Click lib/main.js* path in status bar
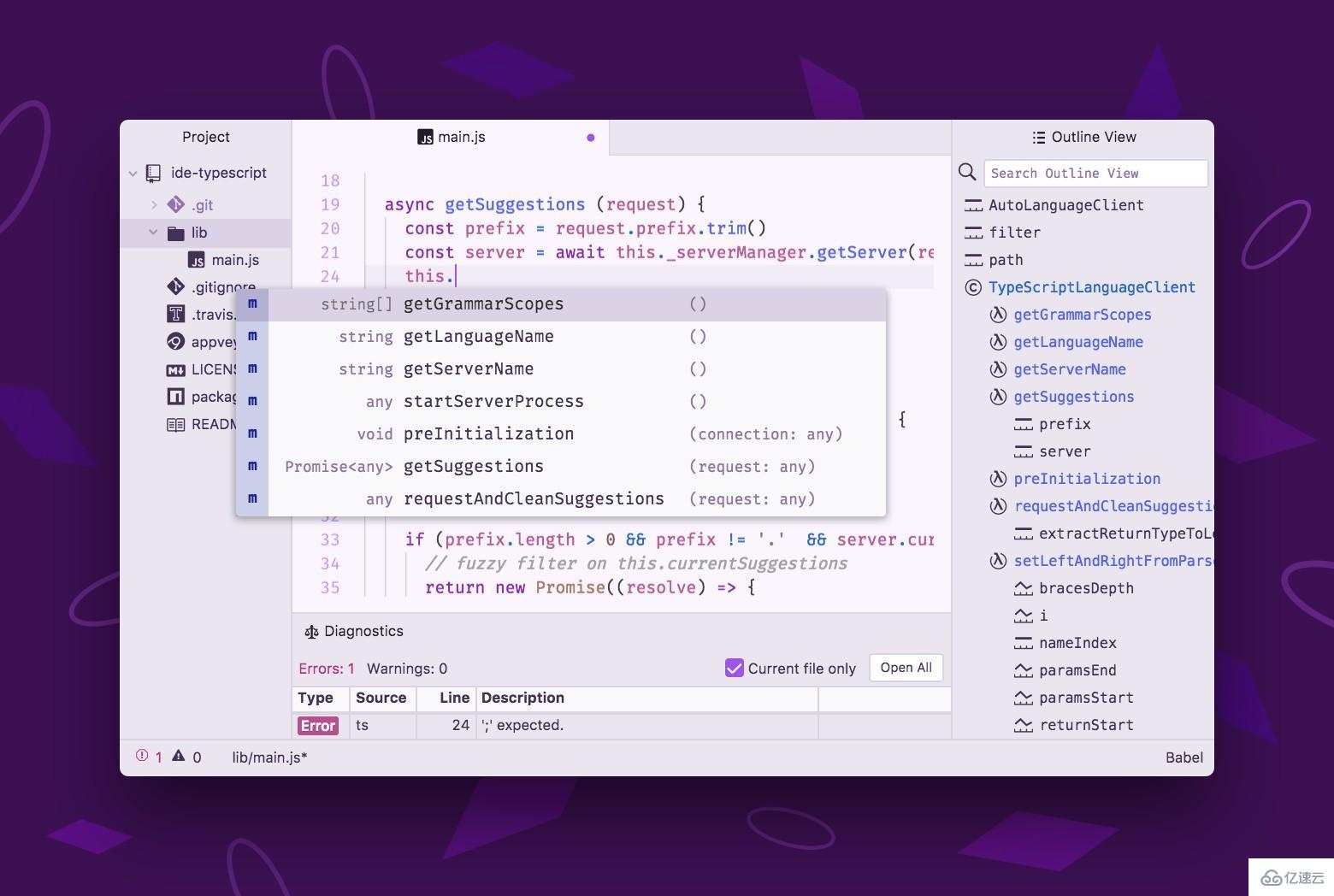Screen dimensions: 1334x896 tap(269, 757)
